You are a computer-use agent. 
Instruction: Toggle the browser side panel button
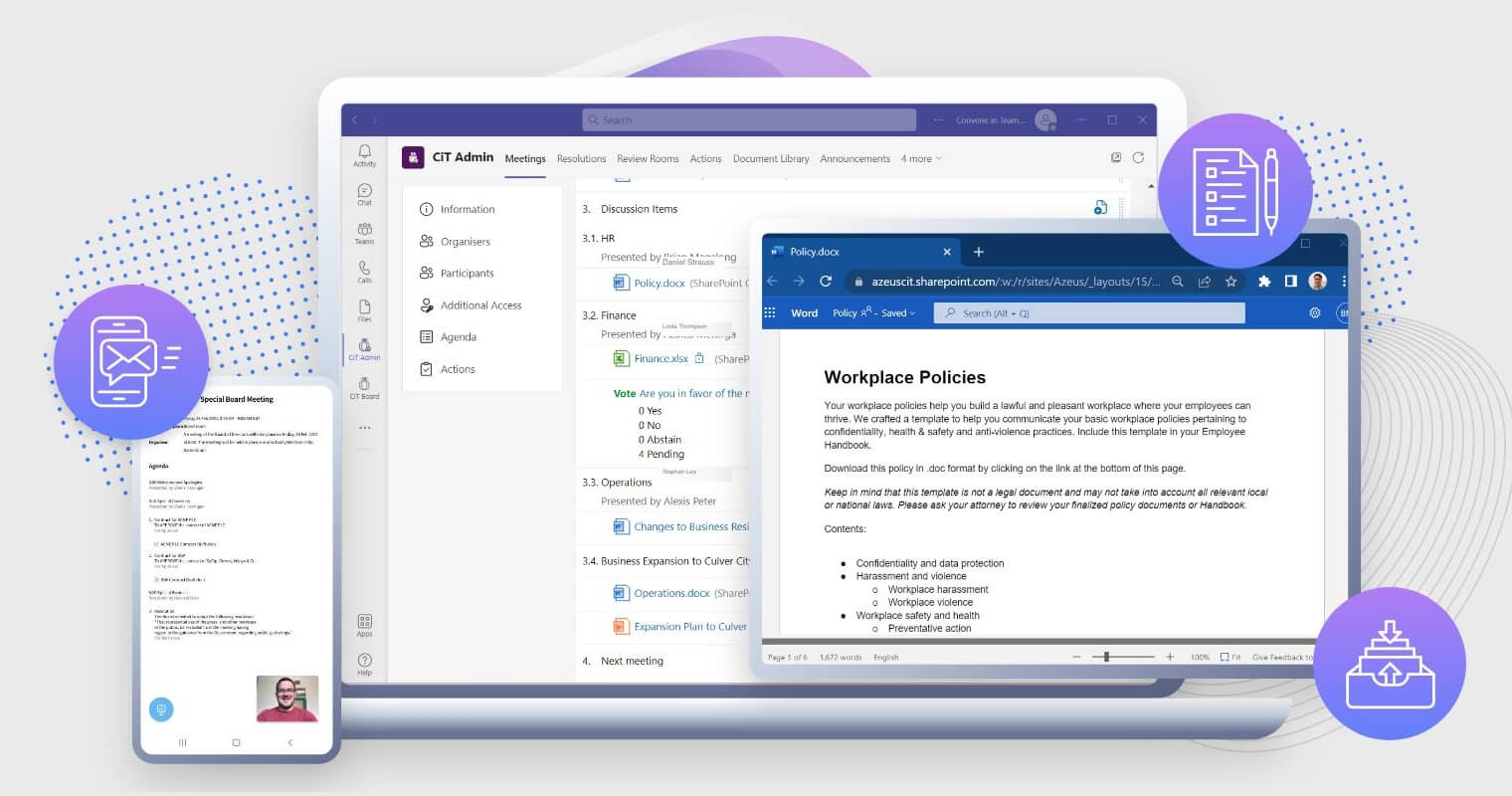point(1290,282)
